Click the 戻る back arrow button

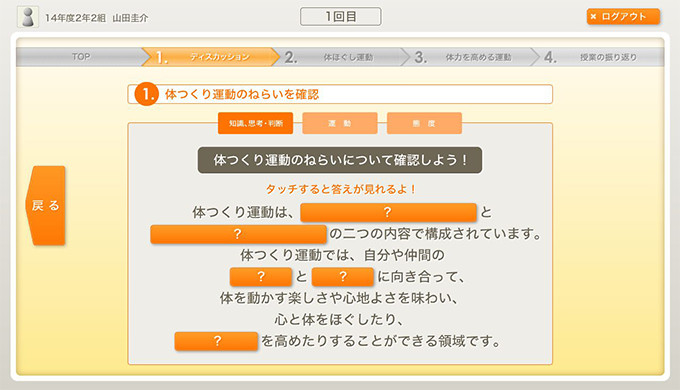click(x=46, y=206)
